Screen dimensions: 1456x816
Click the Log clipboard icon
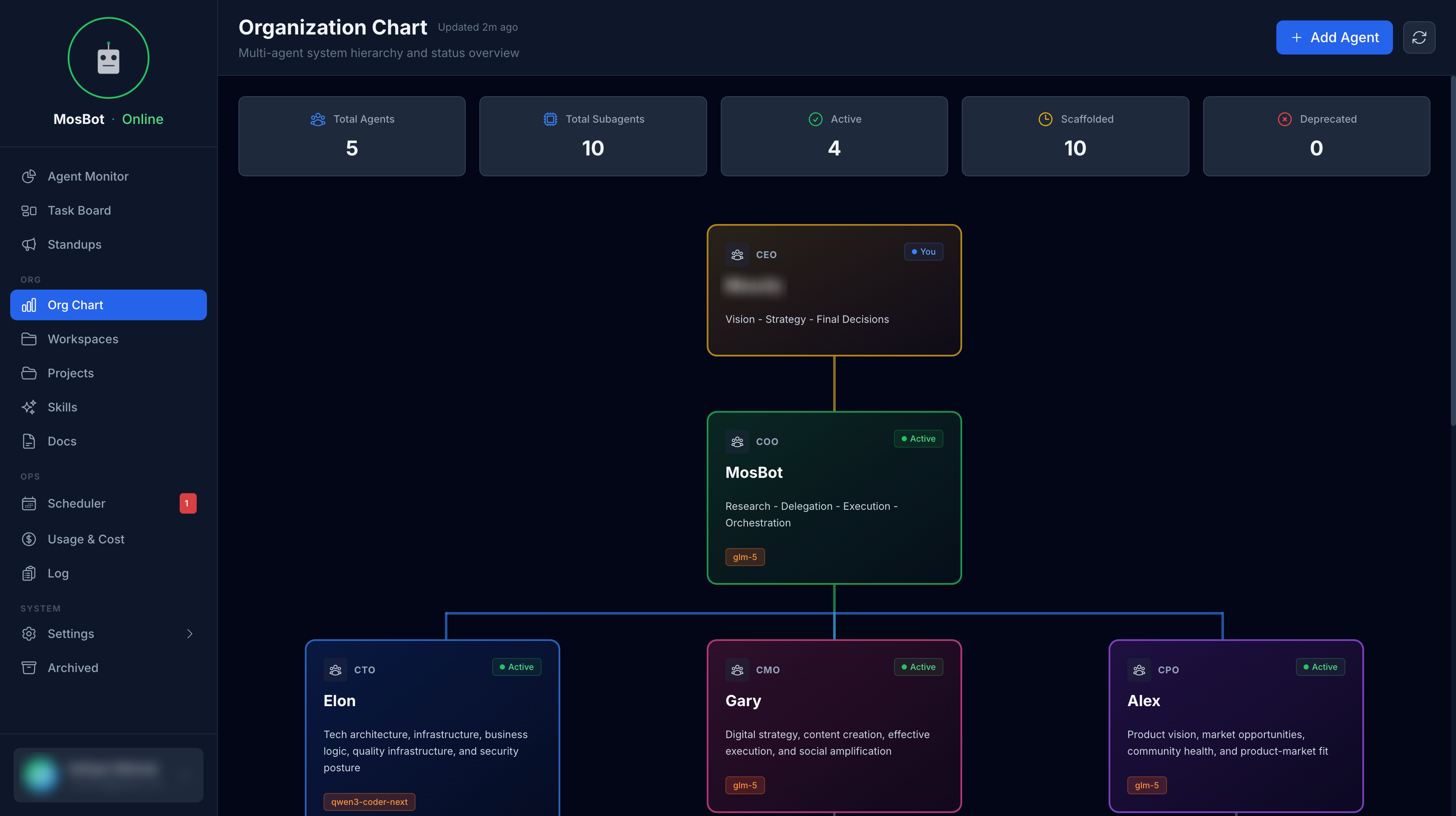point(29,573)
